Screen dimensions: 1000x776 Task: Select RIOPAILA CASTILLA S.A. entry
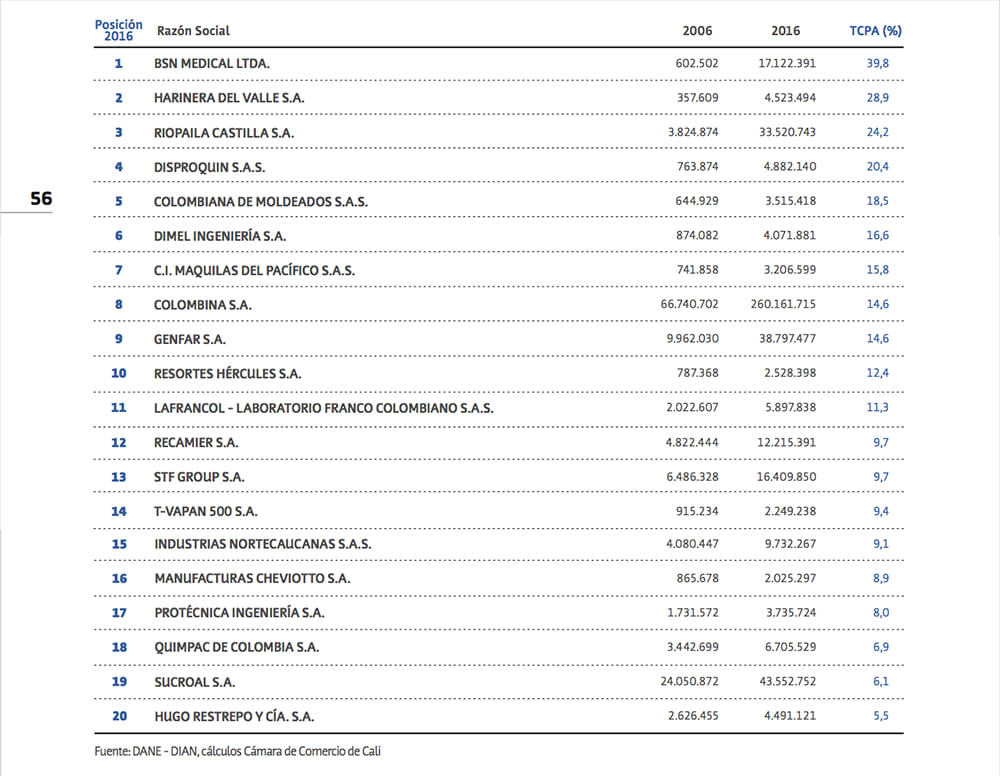click(224, 133)
